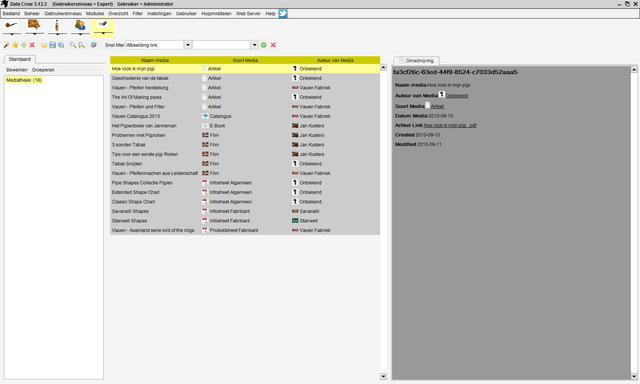Open the pipe module icon

(11, 26)
